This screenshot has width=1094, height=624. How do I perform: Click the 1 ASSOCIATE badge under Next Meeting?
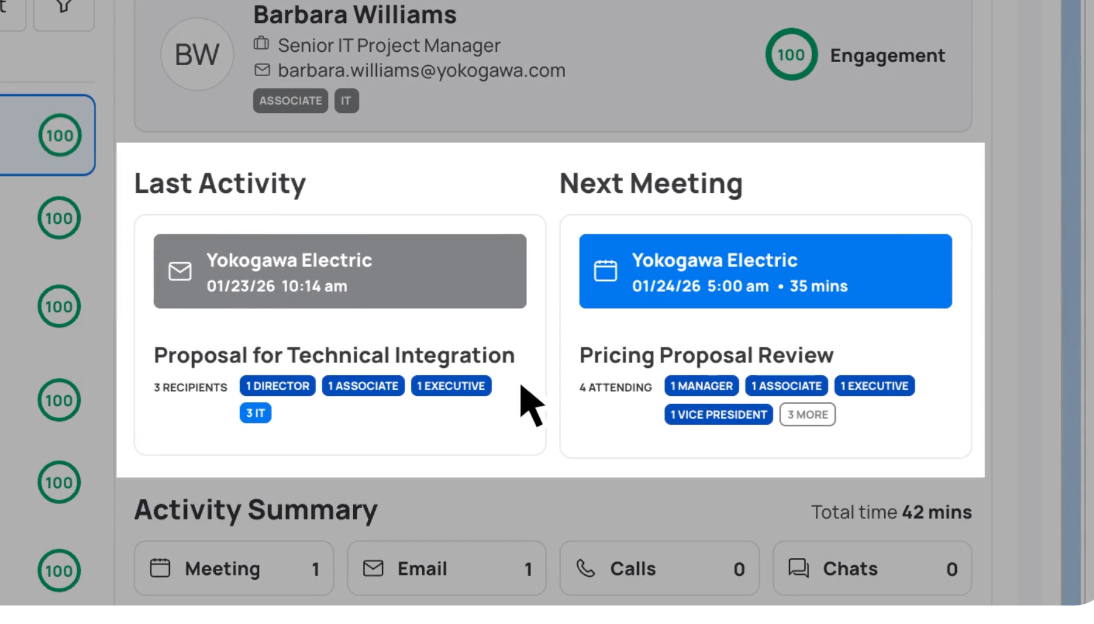tap(786, 386)
